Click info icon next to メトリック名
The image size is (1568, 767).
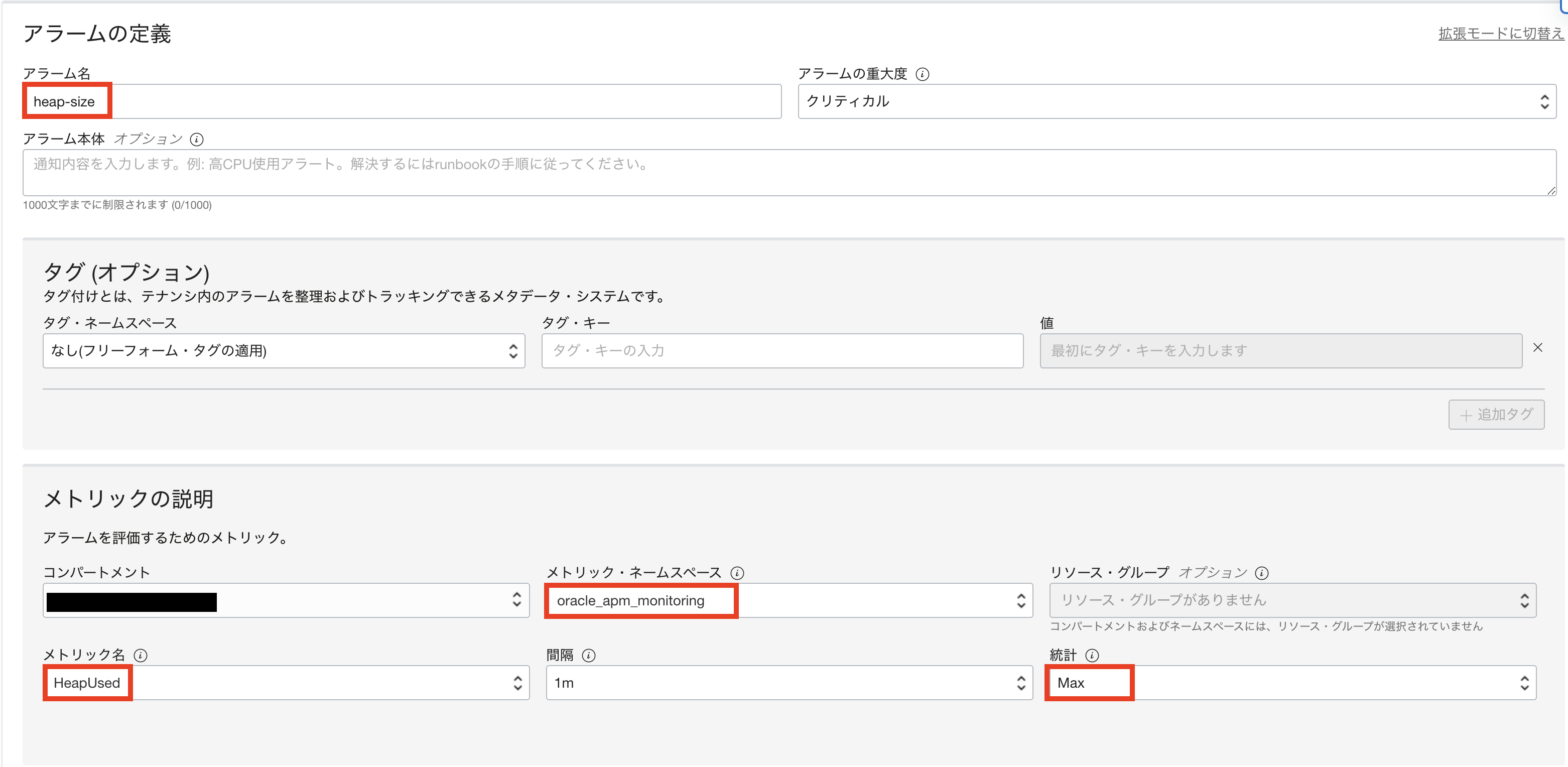coord(141,655)
